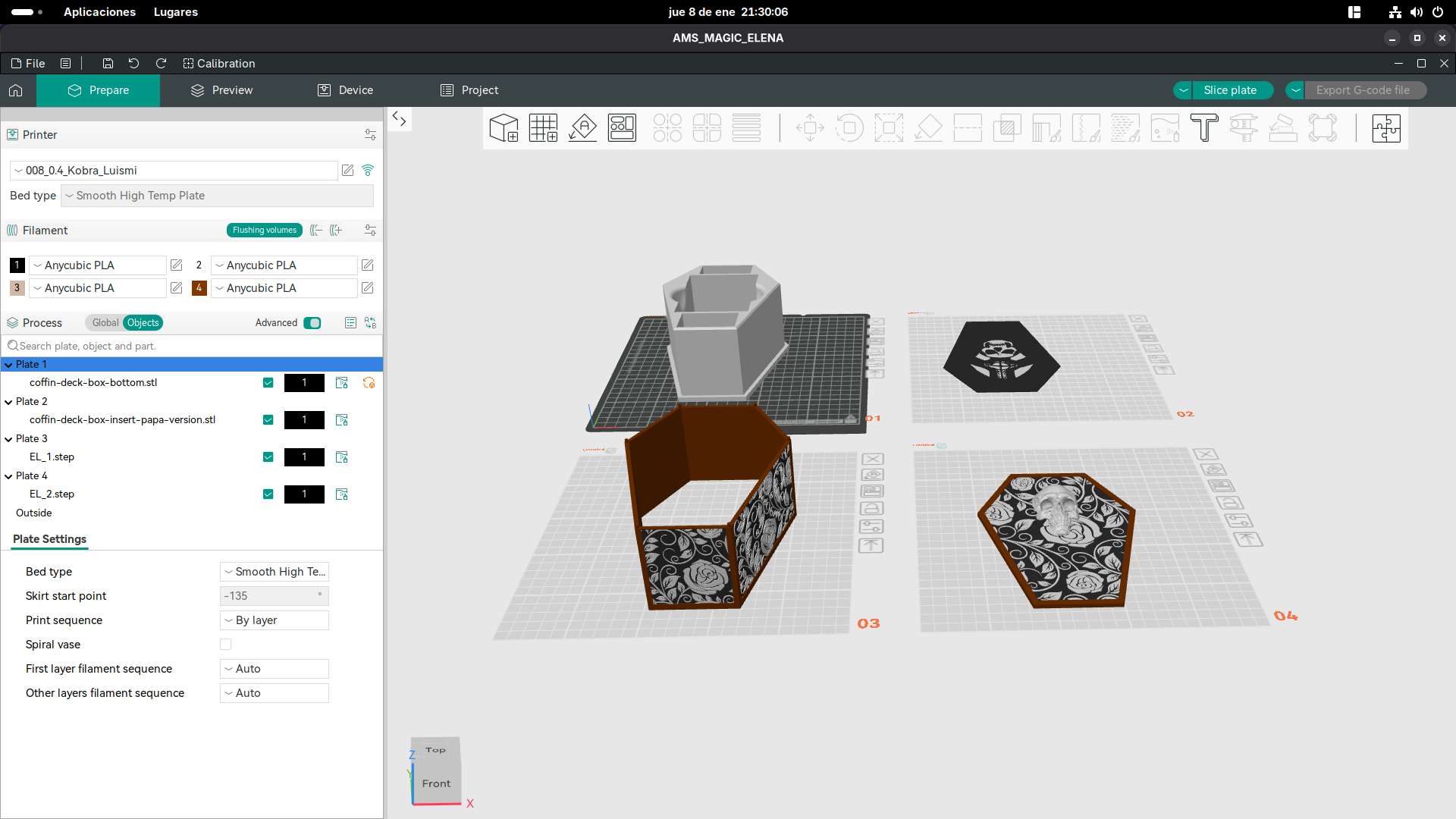Click orange icon beside coffin-deck-box-bottom.stl

click(x=369, y=383)
